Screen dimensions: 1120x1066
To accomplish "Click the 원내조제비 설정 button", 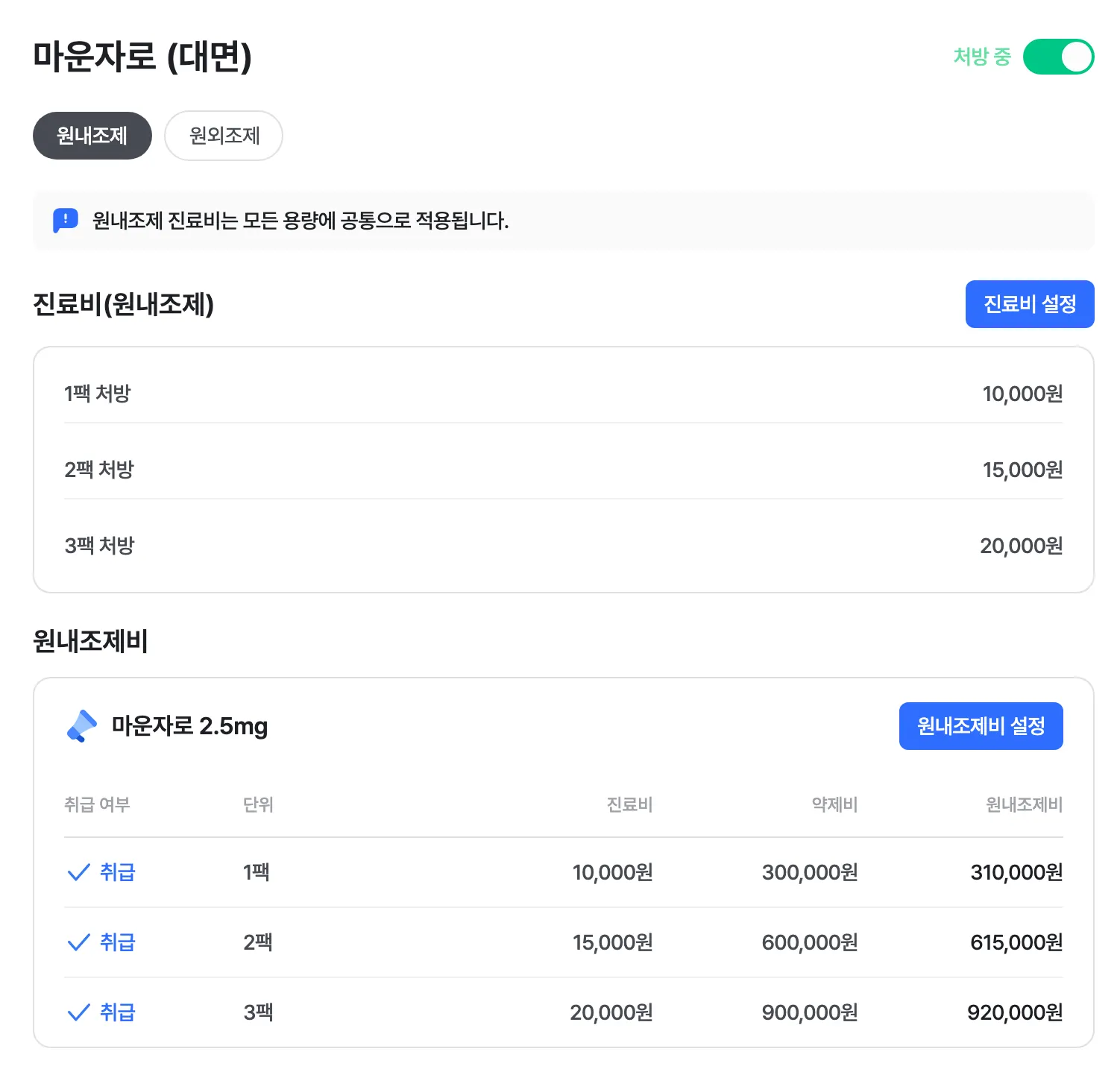I will [x=981, y=726].
